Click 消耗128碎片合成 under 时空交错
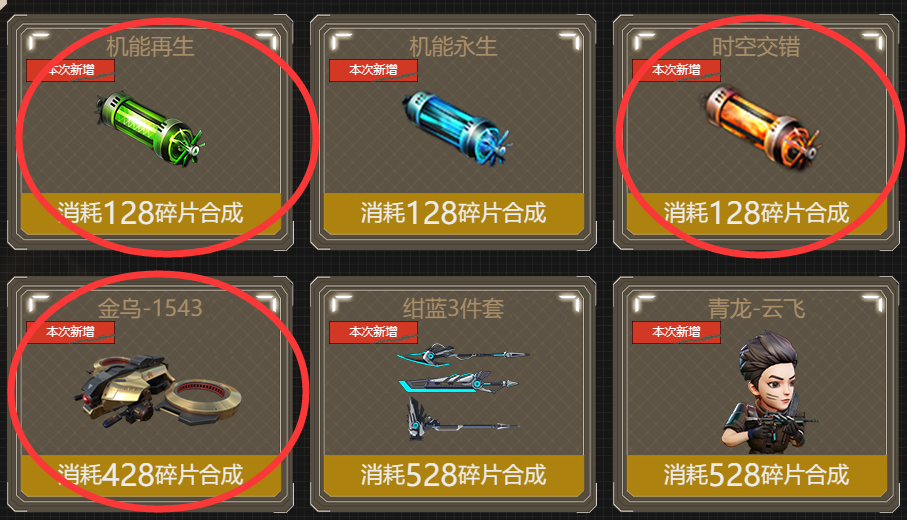907x520 pixels. tap(757, 213)
